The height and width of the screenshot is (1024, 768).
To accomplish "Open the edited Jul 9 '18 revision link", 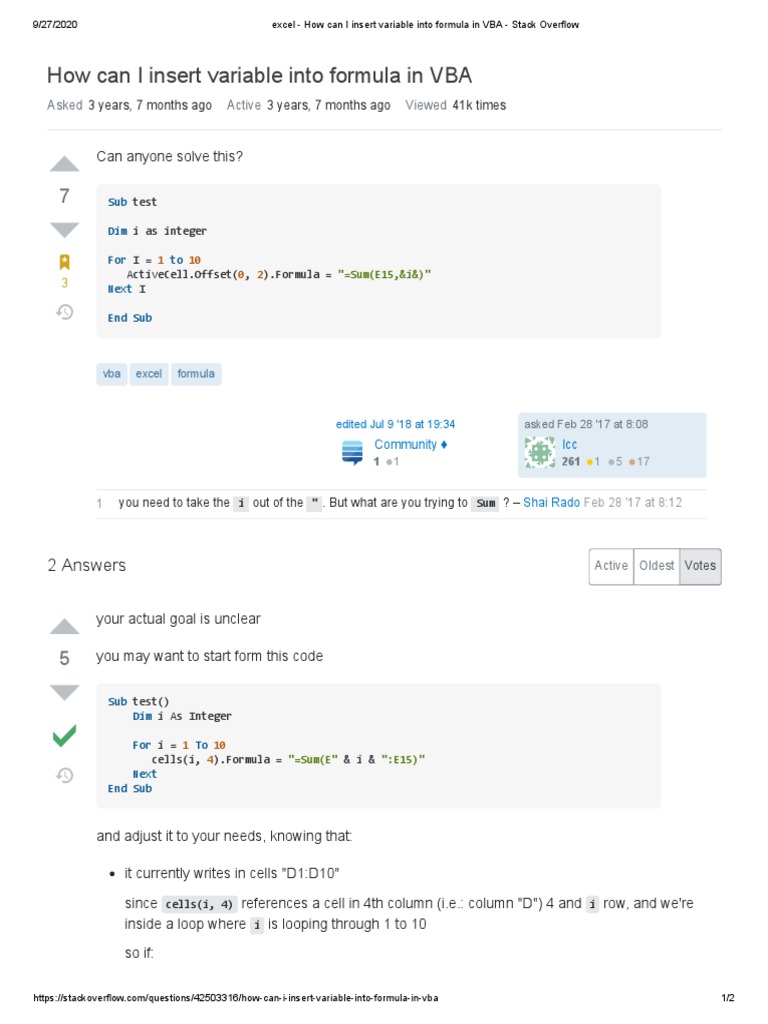I will tap(395, 424).
